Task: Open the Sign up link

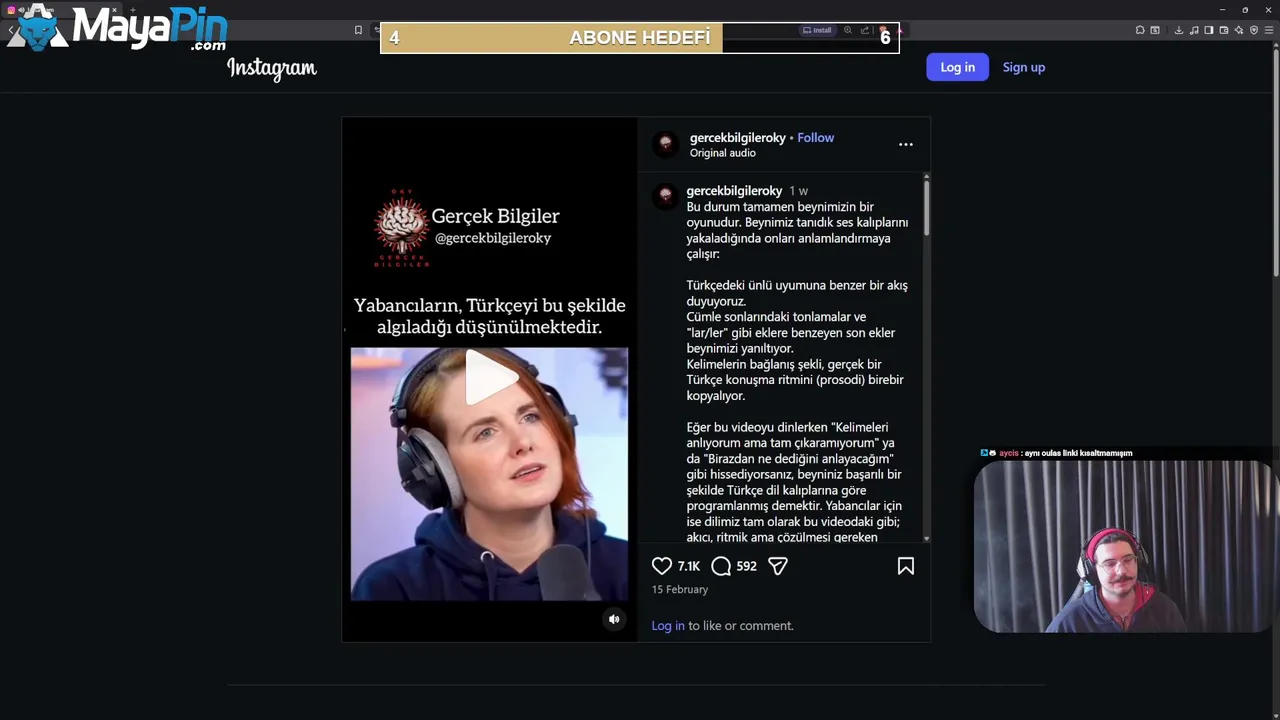Action: (1023, 67)
